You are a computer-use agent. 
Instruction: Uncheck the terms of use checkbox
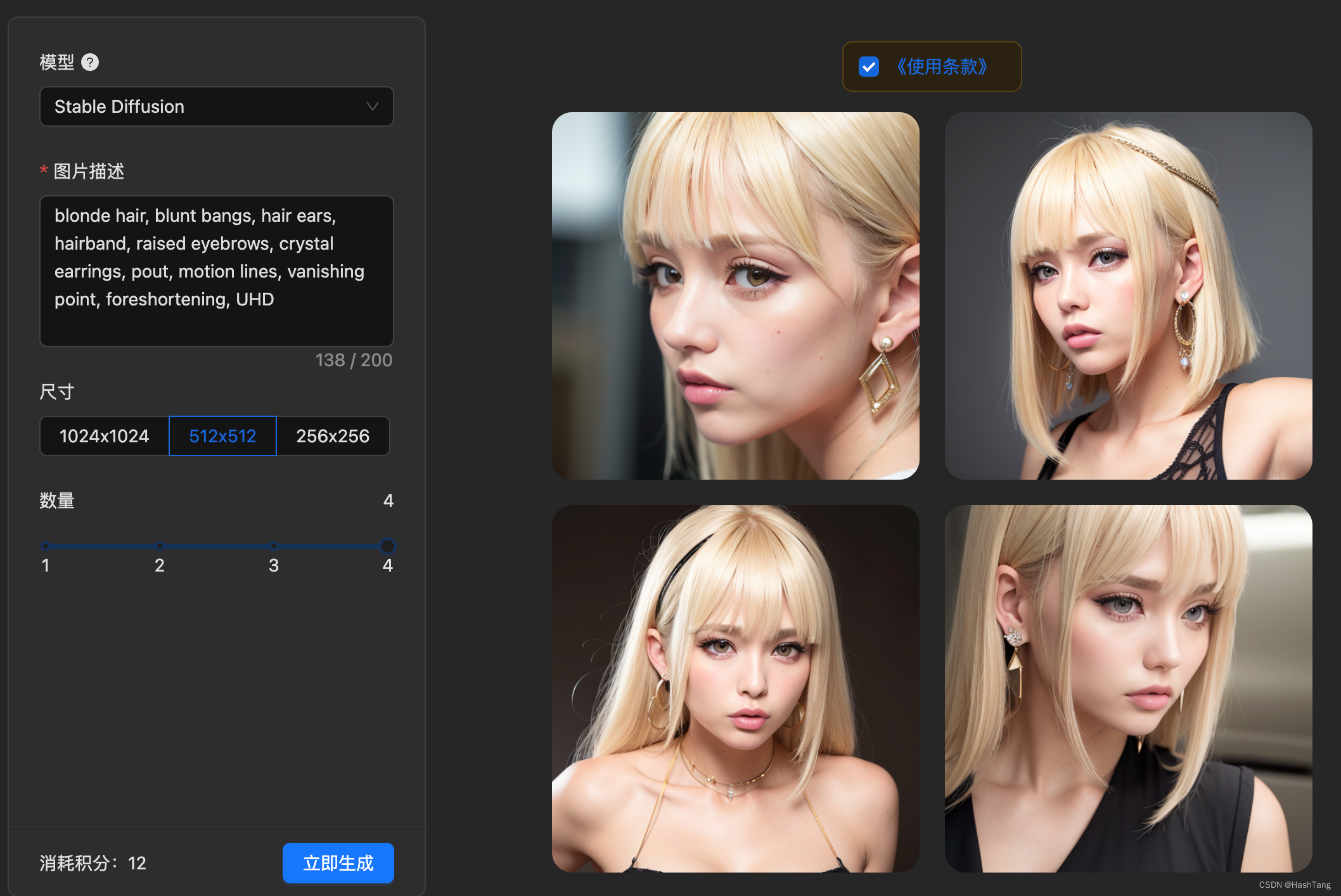[x=869, y=67]
